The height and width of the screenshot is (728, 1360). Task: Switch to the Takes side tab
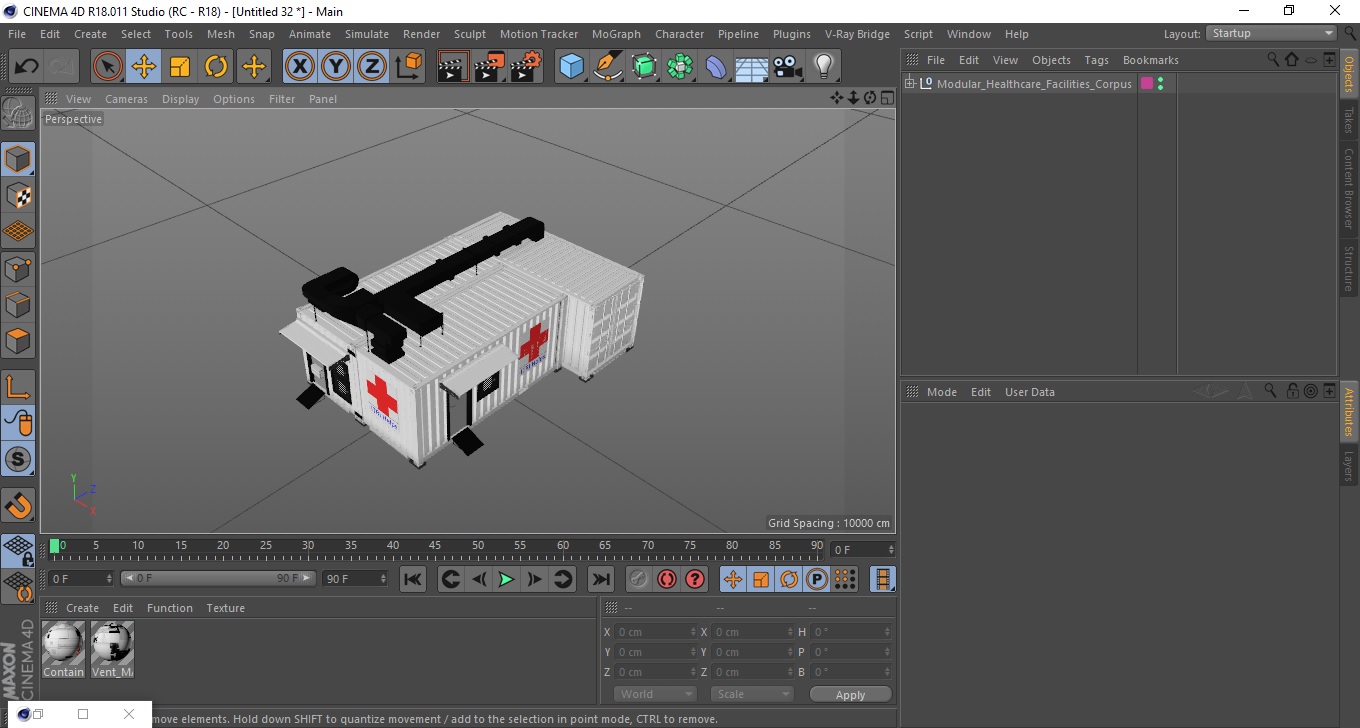pyautogui.click(x=1349, y=120)
